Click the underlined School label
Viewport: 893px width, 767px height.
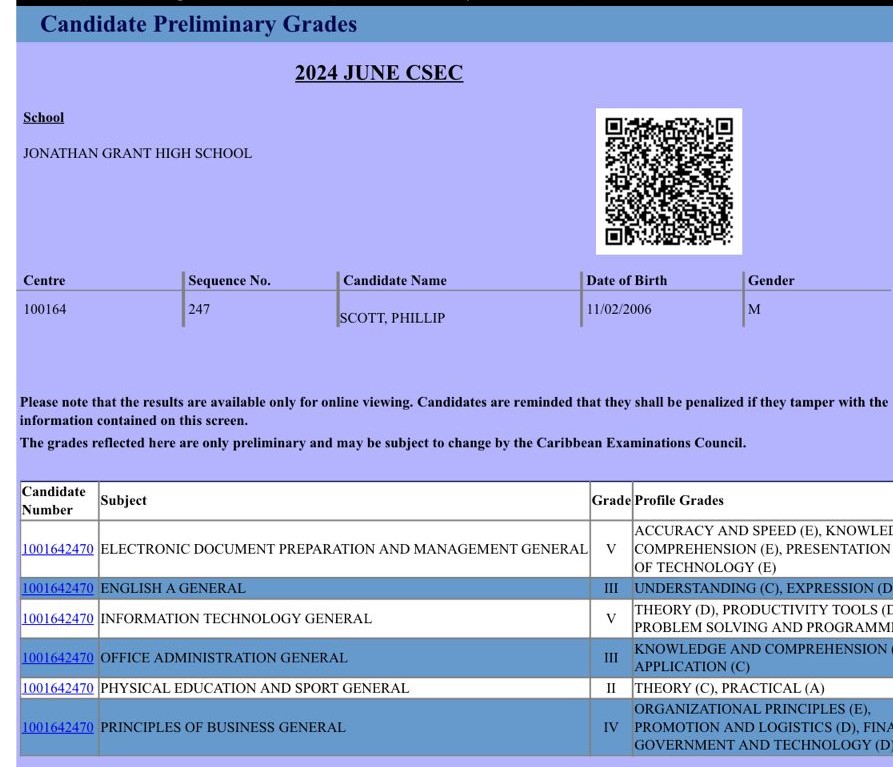click(43, 117)
